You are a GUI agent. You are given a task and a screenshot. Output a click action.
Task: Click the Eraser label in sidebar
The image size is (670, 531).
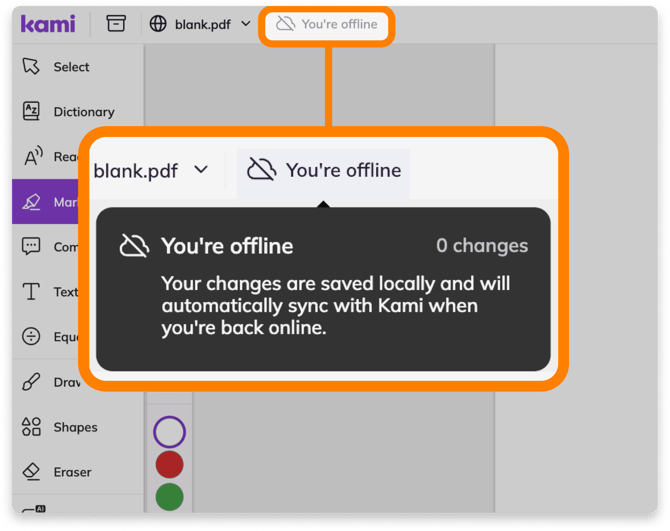[73, 472]
